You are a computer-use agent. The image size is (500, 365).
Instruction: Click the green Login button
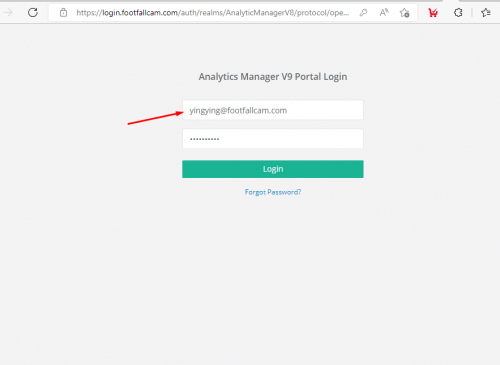click(x=273, y=169)
